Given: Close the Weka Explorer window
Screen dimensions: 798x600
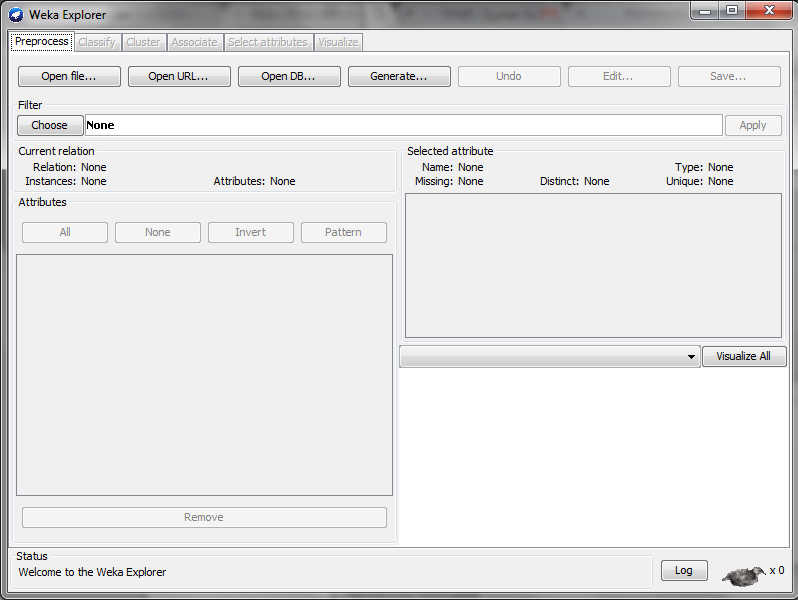Looking at the screenshot, I should coord(769,11).
